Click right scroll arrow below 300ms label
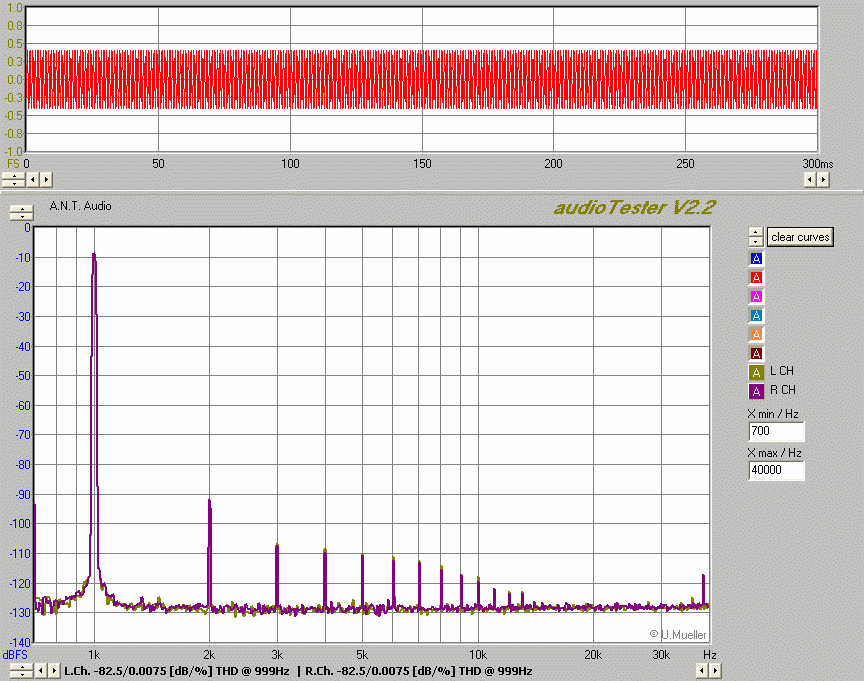 [x=823, y=180]
